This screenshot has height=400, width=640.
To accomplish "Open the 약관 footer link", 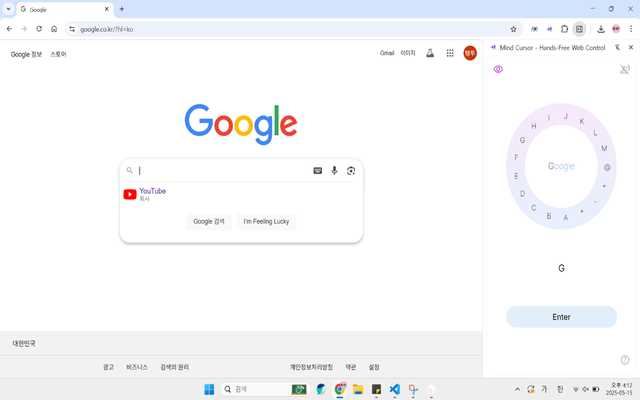I will point(351,367).
